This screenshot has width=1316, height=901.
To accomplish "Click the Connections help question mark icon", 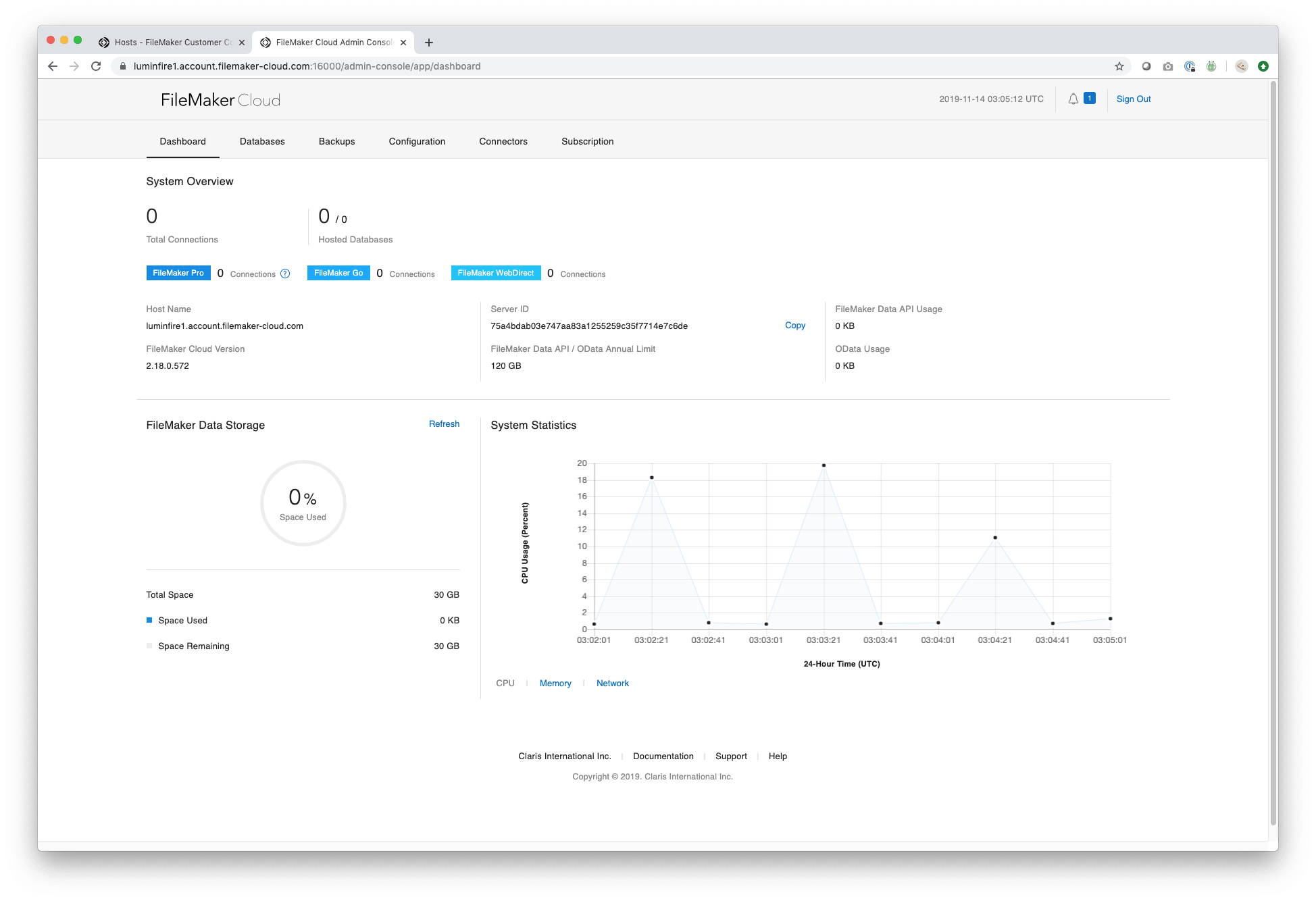I will tap(285, 274).
